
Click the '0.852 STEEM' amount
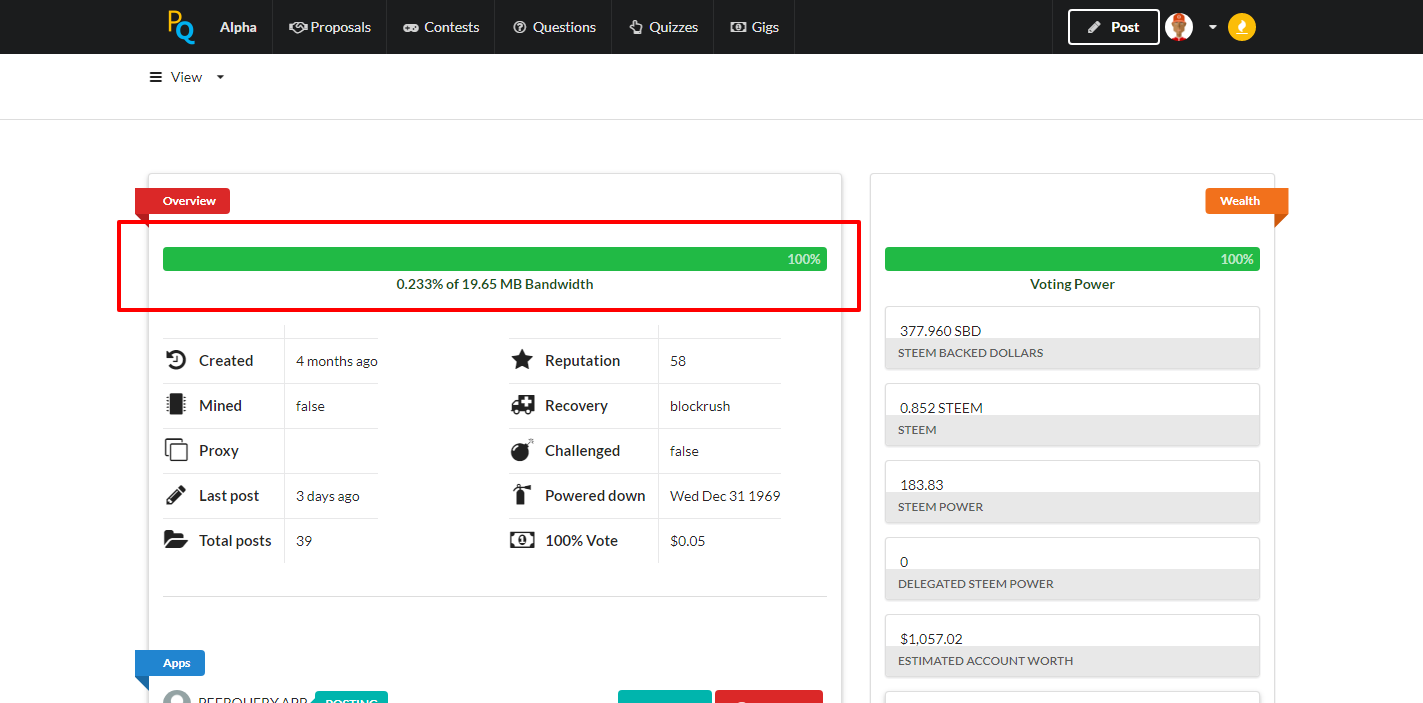pyautogui.click(x=941, y=407)
